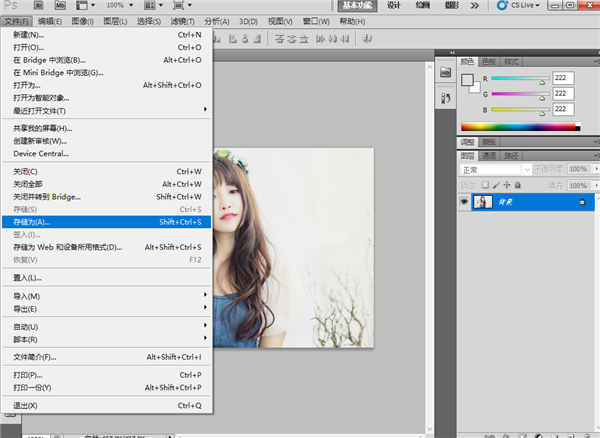Open the 滤镜 menu in menu bar
The image size is (600, 438).
[182, 20]
